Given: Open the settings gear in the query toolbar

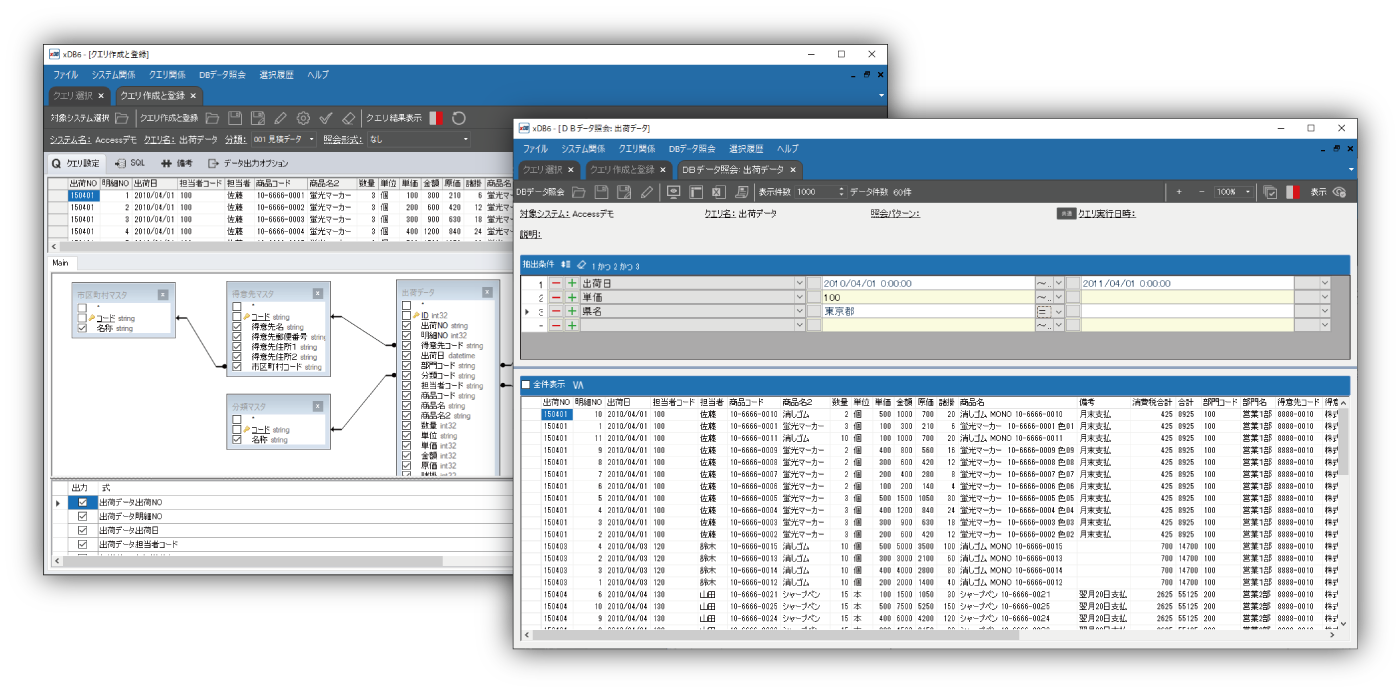Looking at the screenshot, I should tap(303, 118).
